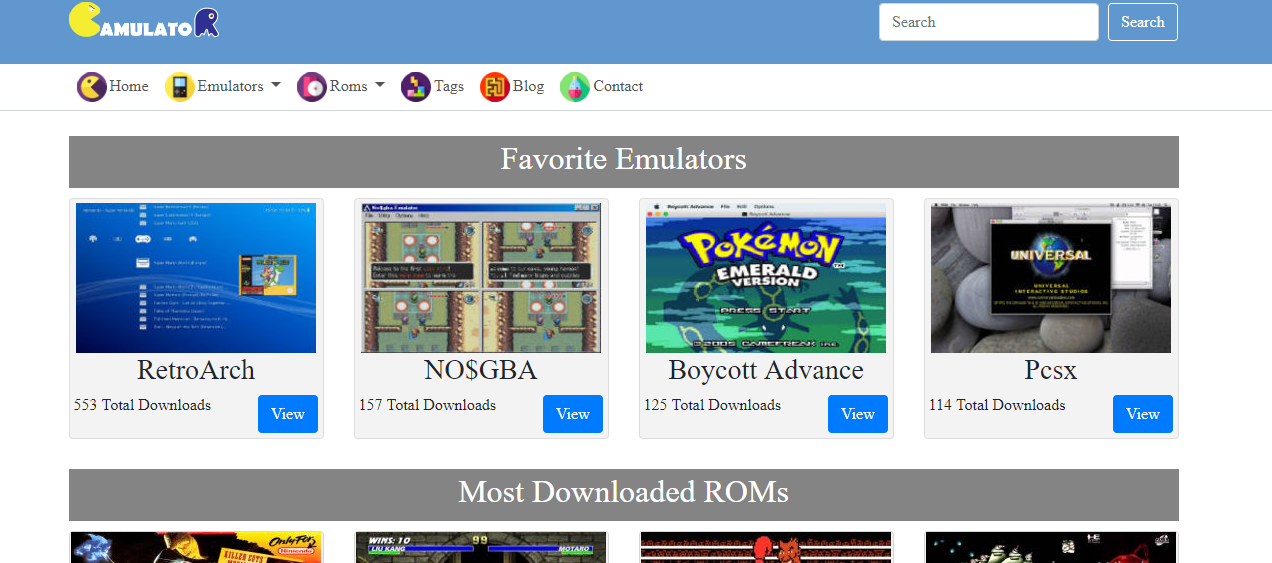Click the Search button

click(x=1143, y=22)
